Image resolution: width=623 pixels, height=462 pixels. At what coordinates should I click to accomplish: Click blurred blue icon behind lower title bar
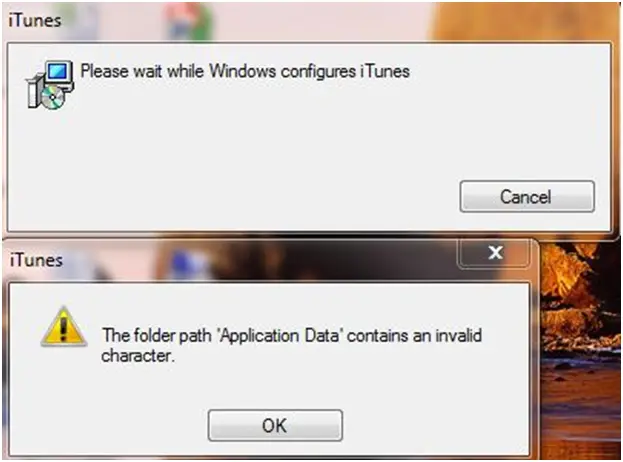(x=184, y=263)
